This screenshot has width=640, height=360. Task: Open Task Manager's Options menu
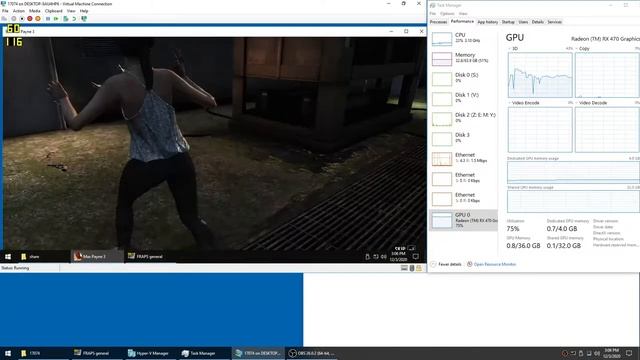[447, 13]
